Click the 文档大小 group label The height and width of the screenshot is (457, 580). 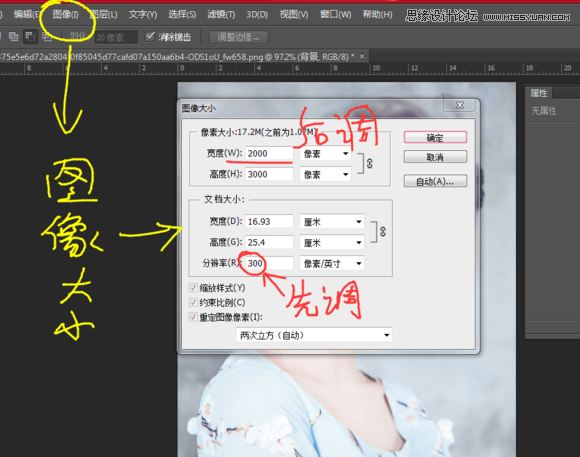(224, 199)
